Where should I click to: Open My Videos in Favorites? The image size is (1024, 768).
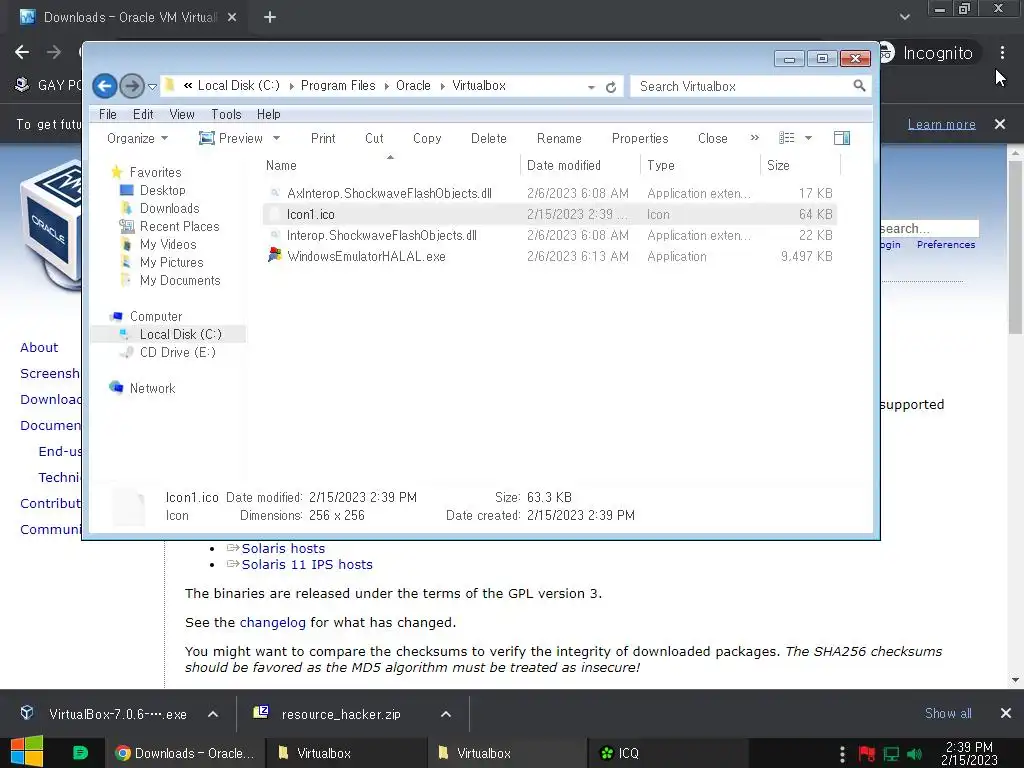[168, 244]
